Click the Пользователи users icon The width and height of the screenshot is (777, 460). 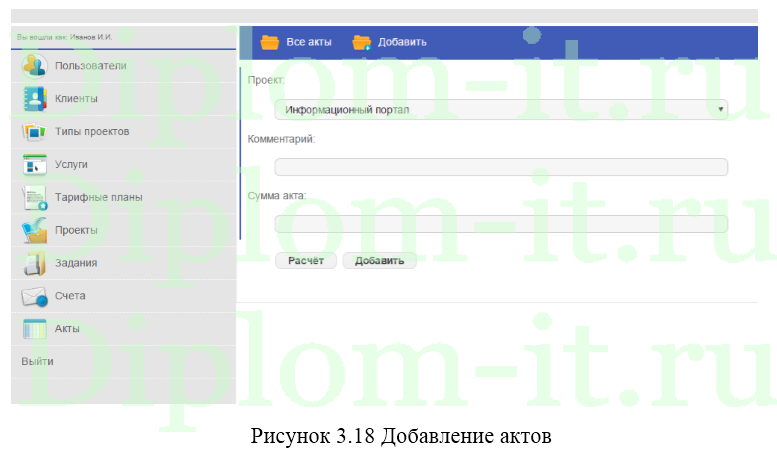[35, 66]
